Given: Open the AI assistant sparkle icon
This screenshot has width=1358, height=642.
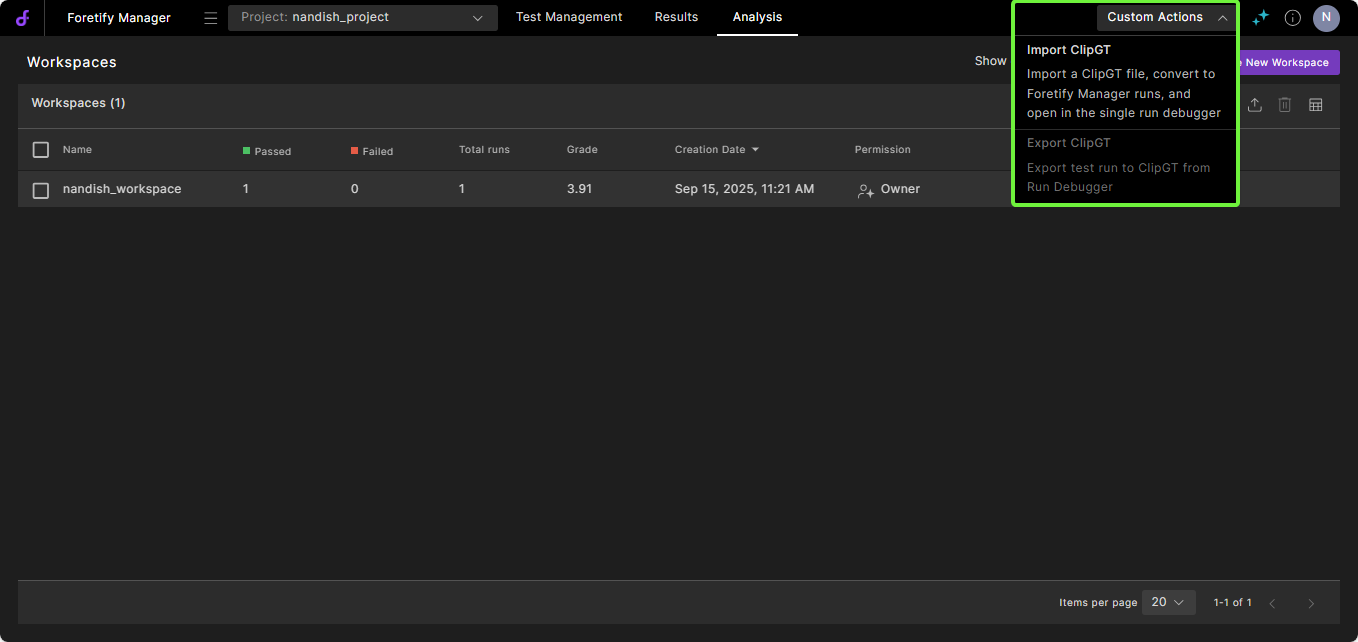Looking at the screenshot, I should coord(1260,18).
